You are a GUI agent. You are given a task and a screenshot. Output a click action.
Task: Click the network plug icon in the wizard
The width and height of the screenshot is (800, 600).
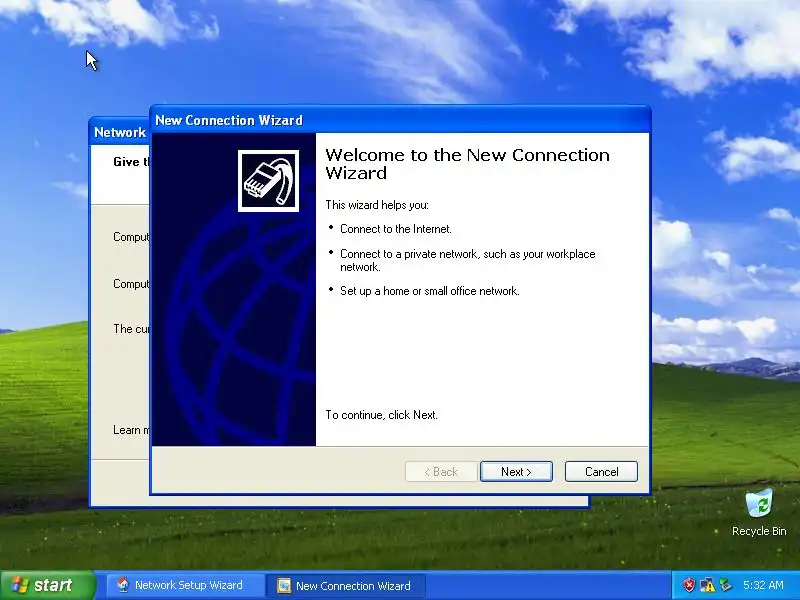click(268, 181)
